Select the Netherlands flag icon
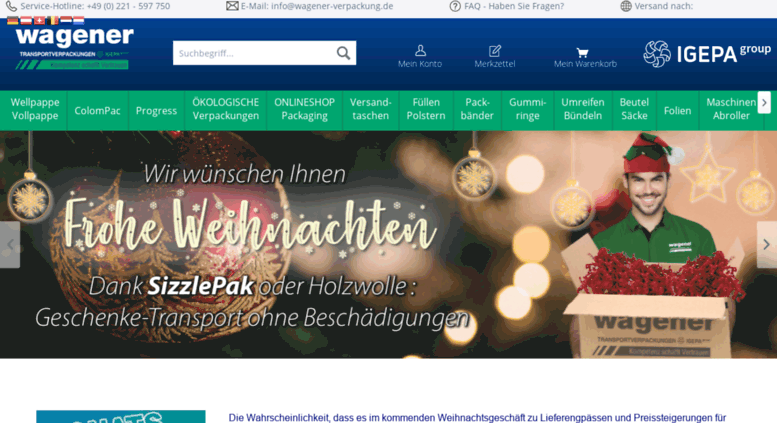 click(x=65, y=21)
